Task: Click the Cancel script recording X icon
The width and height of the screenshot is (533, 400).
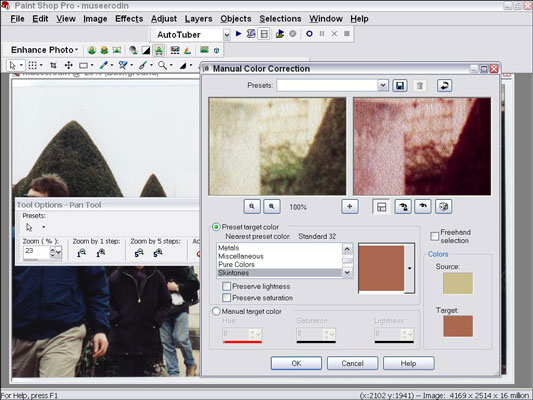Action: (x=334, y=34)
